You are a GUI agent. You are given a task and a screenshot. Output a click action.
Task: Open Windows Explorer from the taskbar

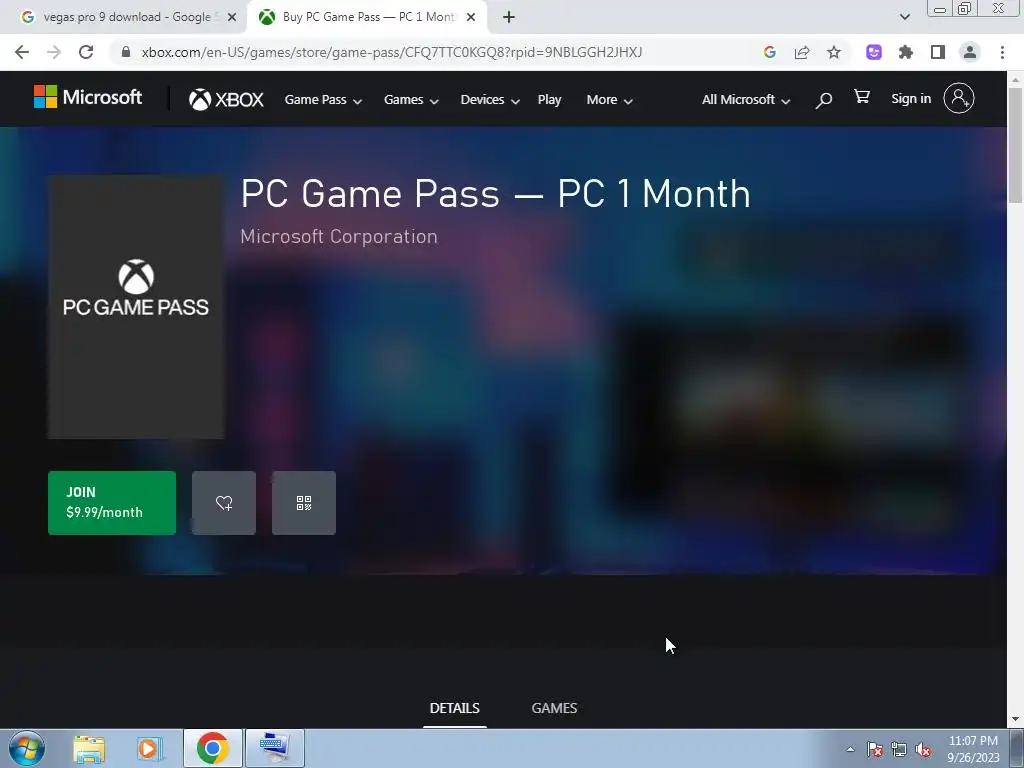[x=89, y=749]
